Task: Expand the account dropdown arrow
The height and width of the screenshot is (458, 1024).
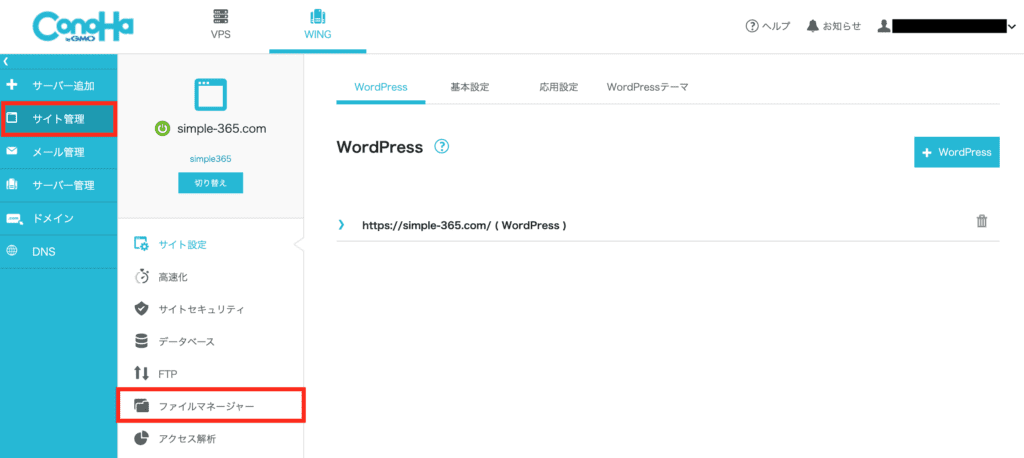Action: pyautogui.click(x=1012, y=27)
